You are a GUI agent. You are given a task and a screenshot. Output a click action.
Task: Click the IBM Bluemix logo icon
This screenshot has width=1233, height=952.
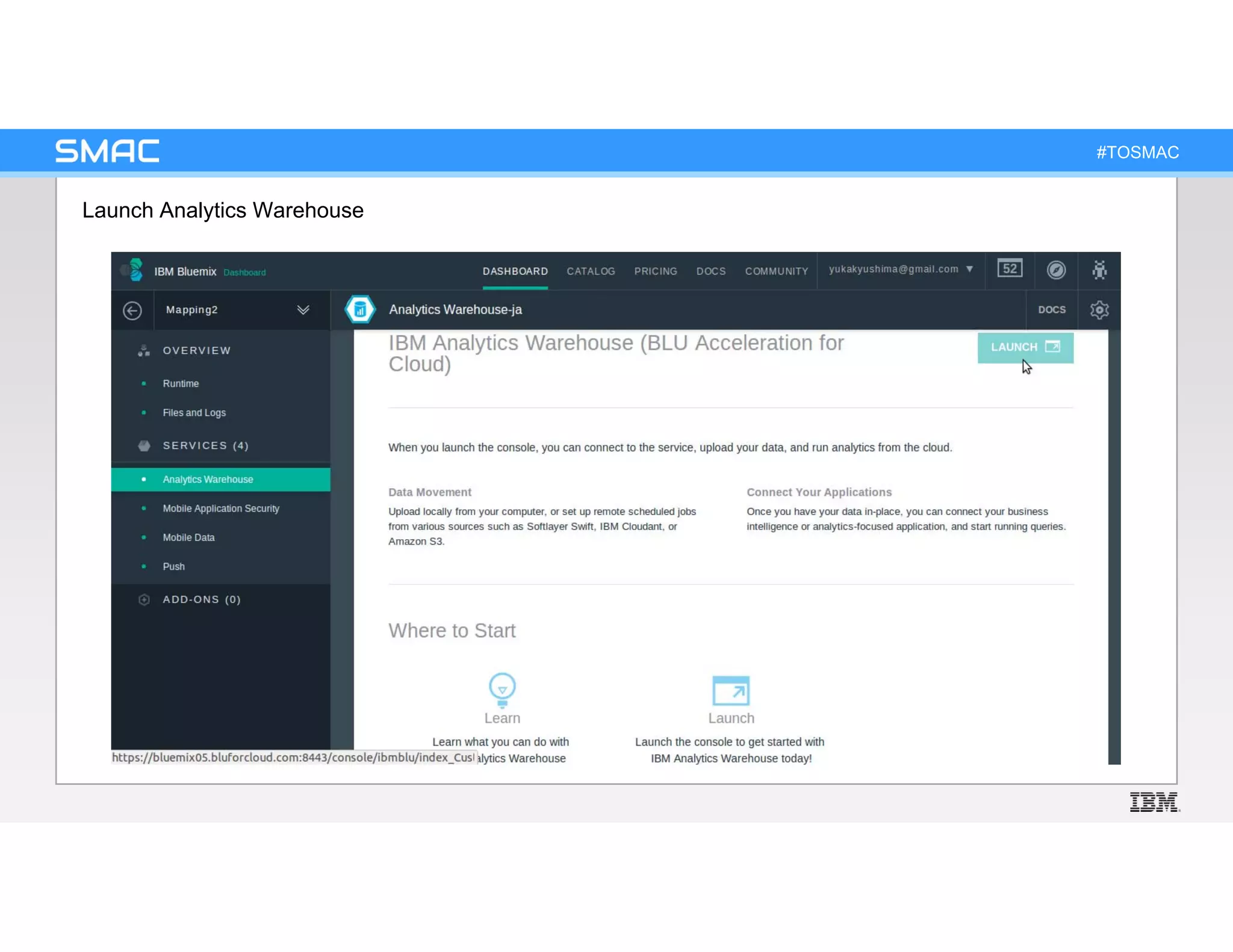(x=132, y=270)
